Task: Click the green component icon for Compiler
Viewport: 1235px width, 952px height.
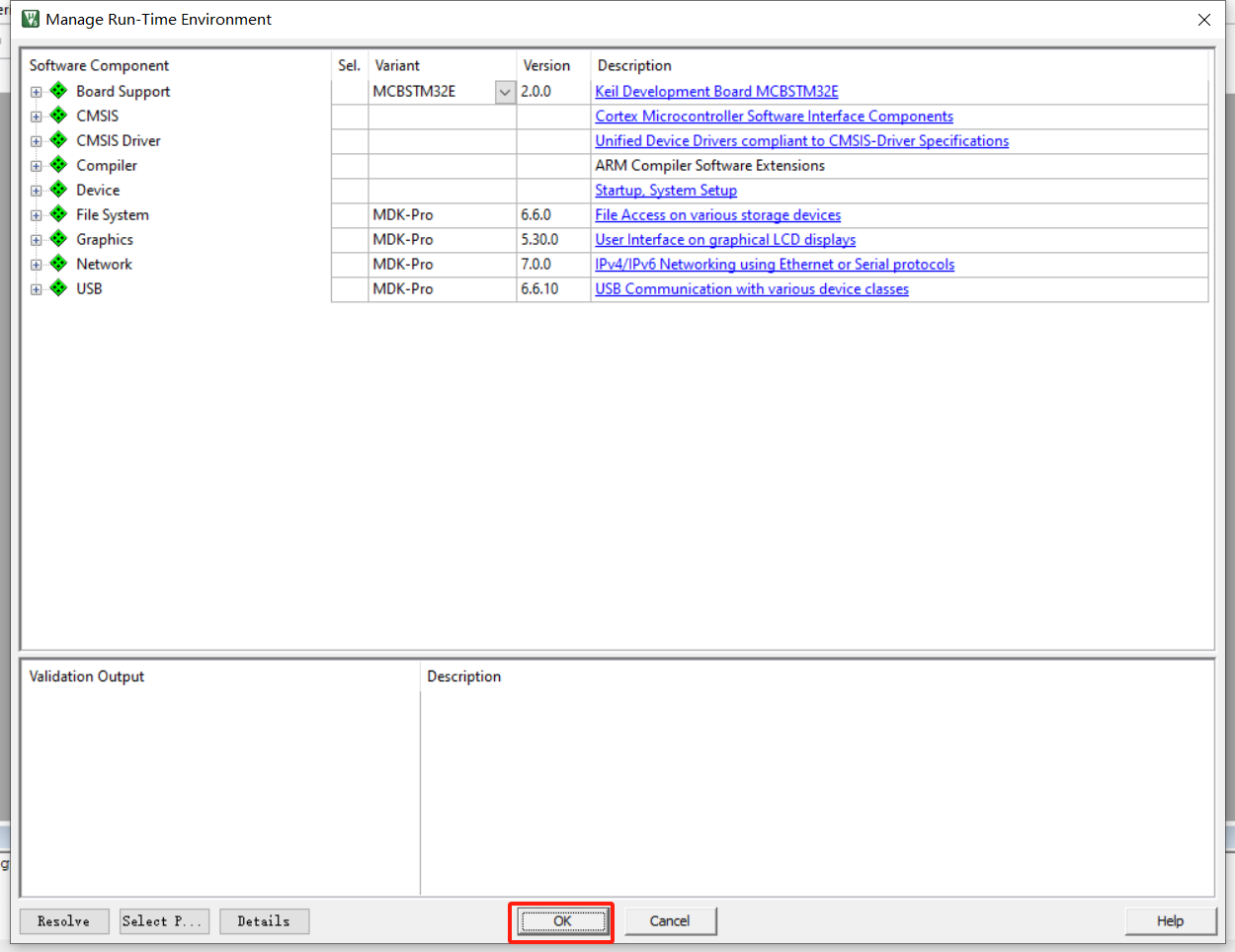Action: 58,165
